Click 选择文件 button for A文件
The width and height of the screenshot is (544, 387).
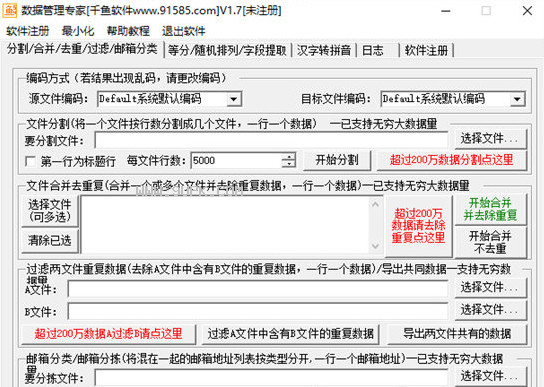(x=490, y=288)
